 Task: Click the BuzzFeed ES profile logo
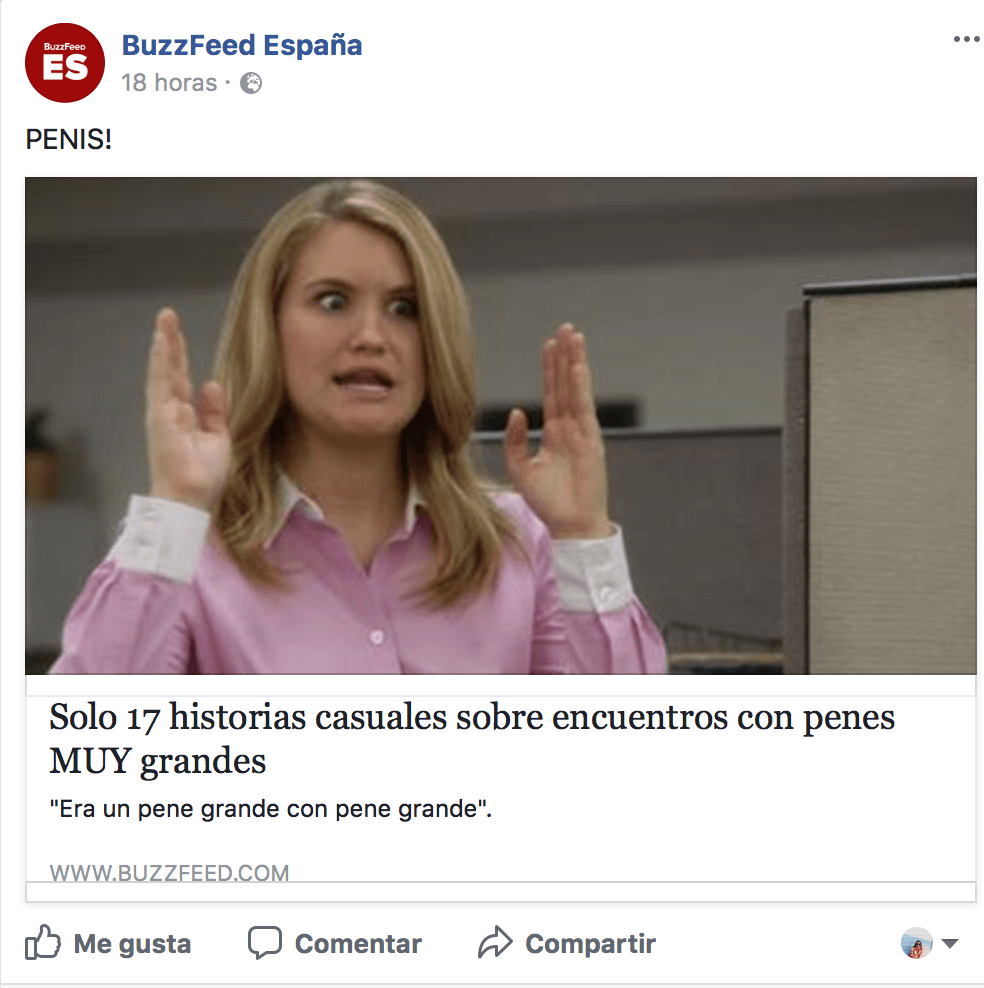(65, 63)
